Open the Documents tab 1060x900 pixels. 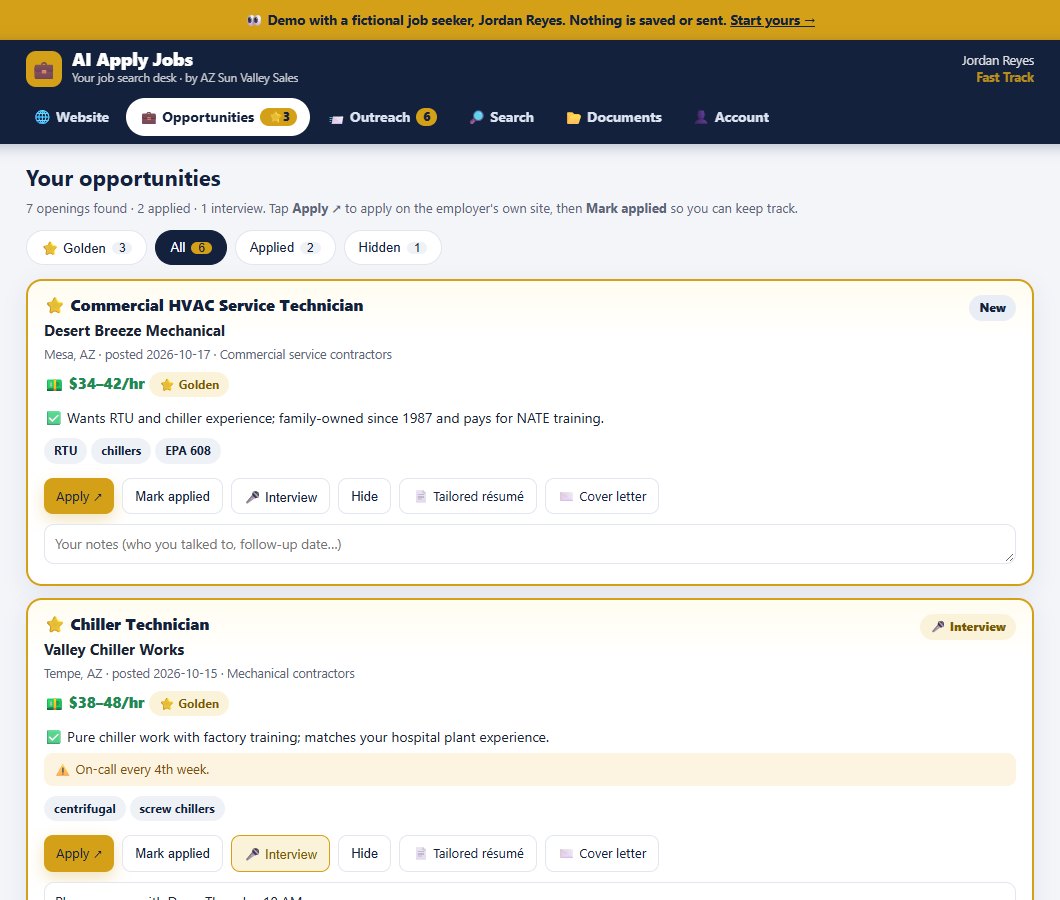[614, 117]
